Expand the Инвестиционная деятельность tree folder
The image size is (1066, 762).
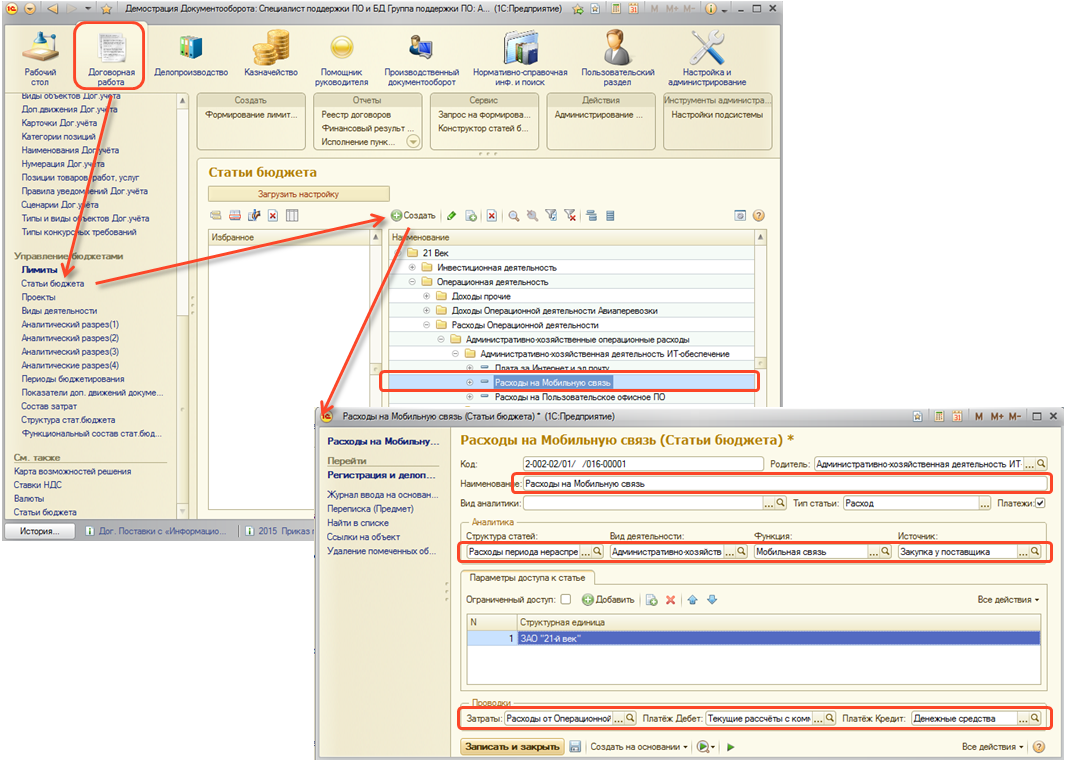(x=412, y=268)
